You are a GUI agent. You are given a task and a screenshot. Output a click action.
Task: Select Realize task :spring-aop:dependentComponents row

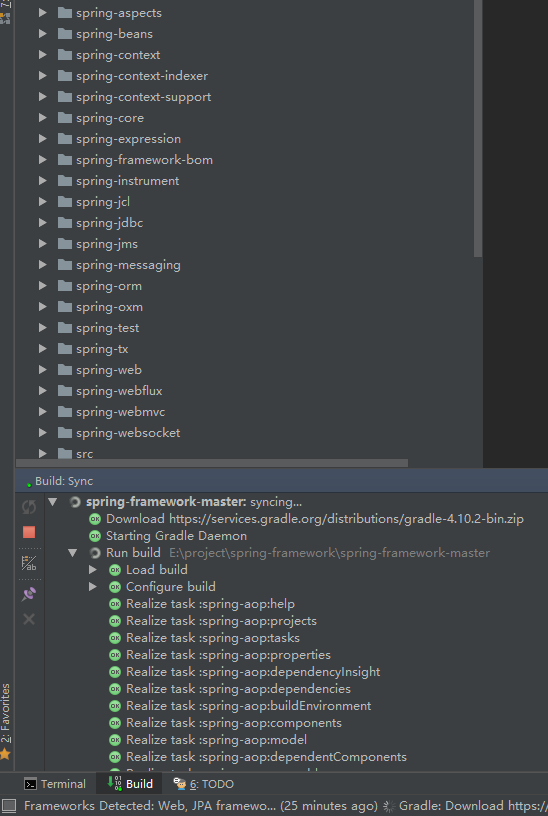pyautogui.click(x=266, y=757)
